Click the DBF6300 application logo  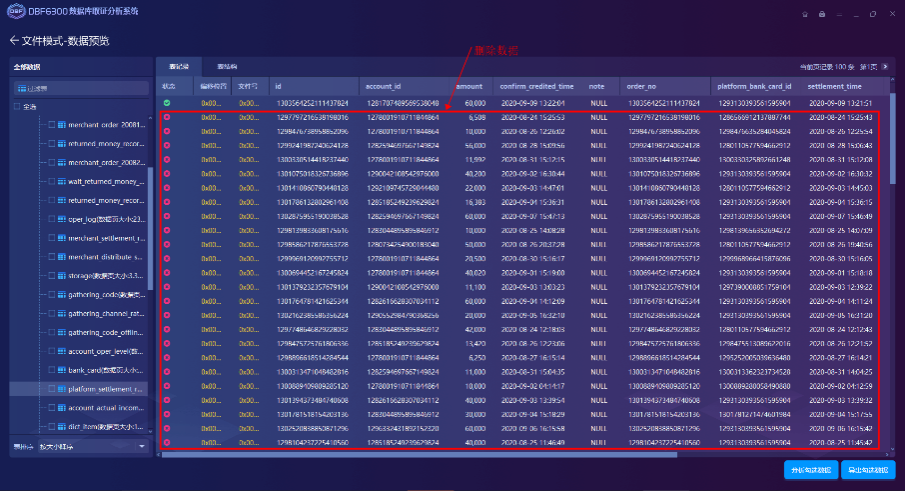[x=16, y=11]
